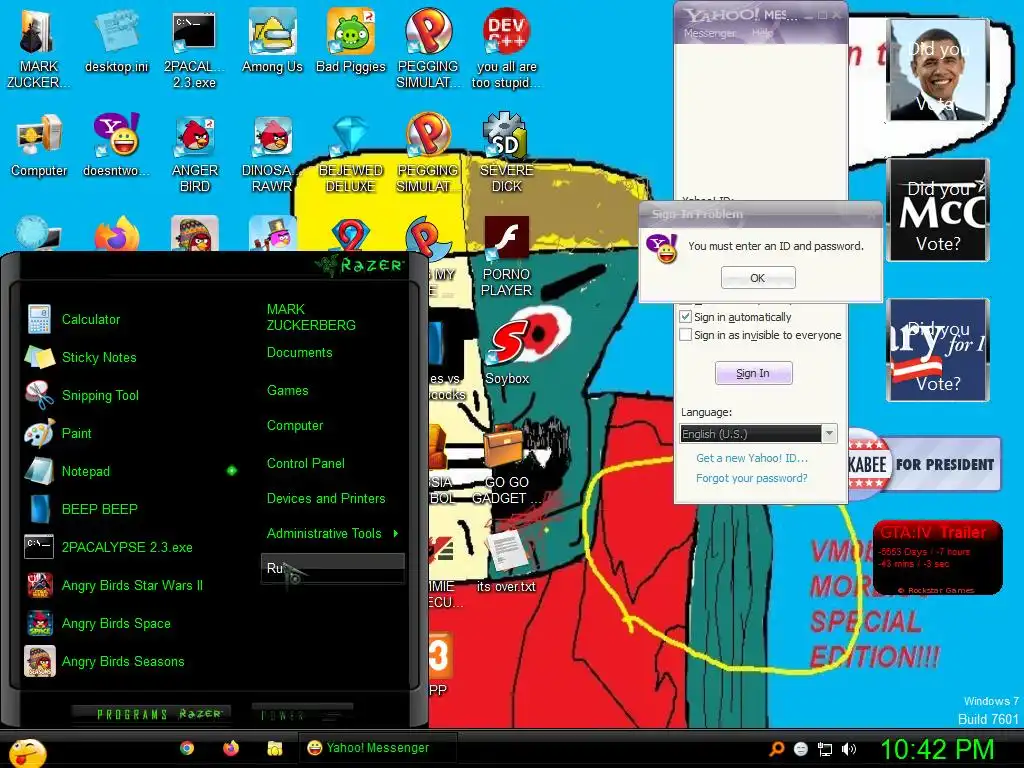Open the GO GO GADGET briefcase icon

pos(506,465)
